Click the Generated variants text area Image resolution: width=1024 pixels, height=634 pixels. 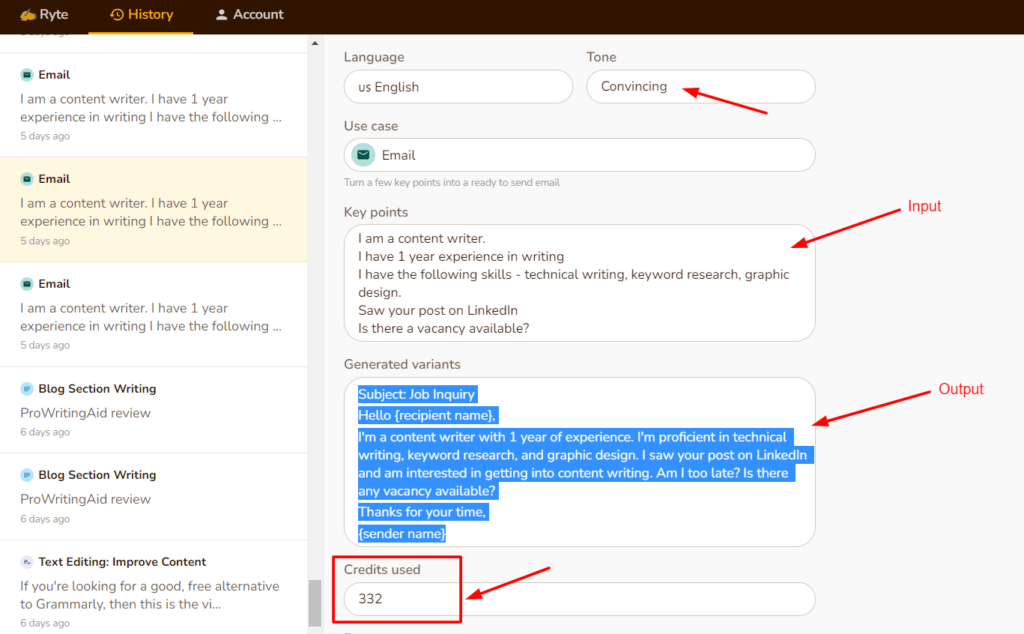click(579, 462)
